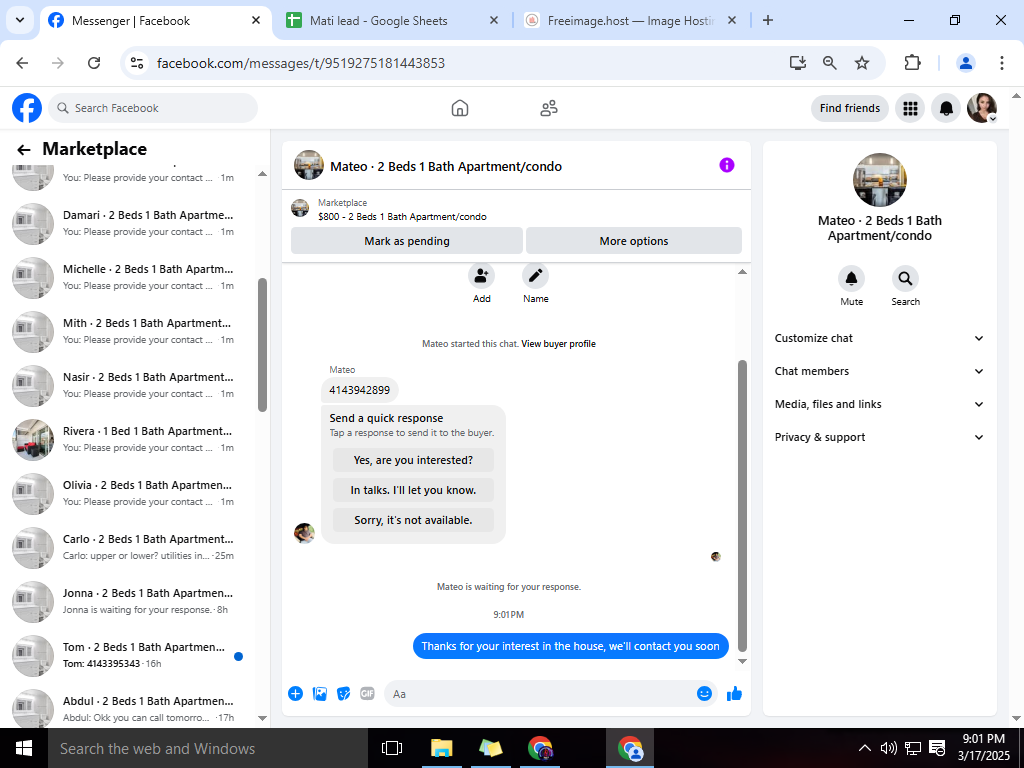Switch to the Freeimage.host tab
The height and width of the screenshot is (768, 1024).
631,21
